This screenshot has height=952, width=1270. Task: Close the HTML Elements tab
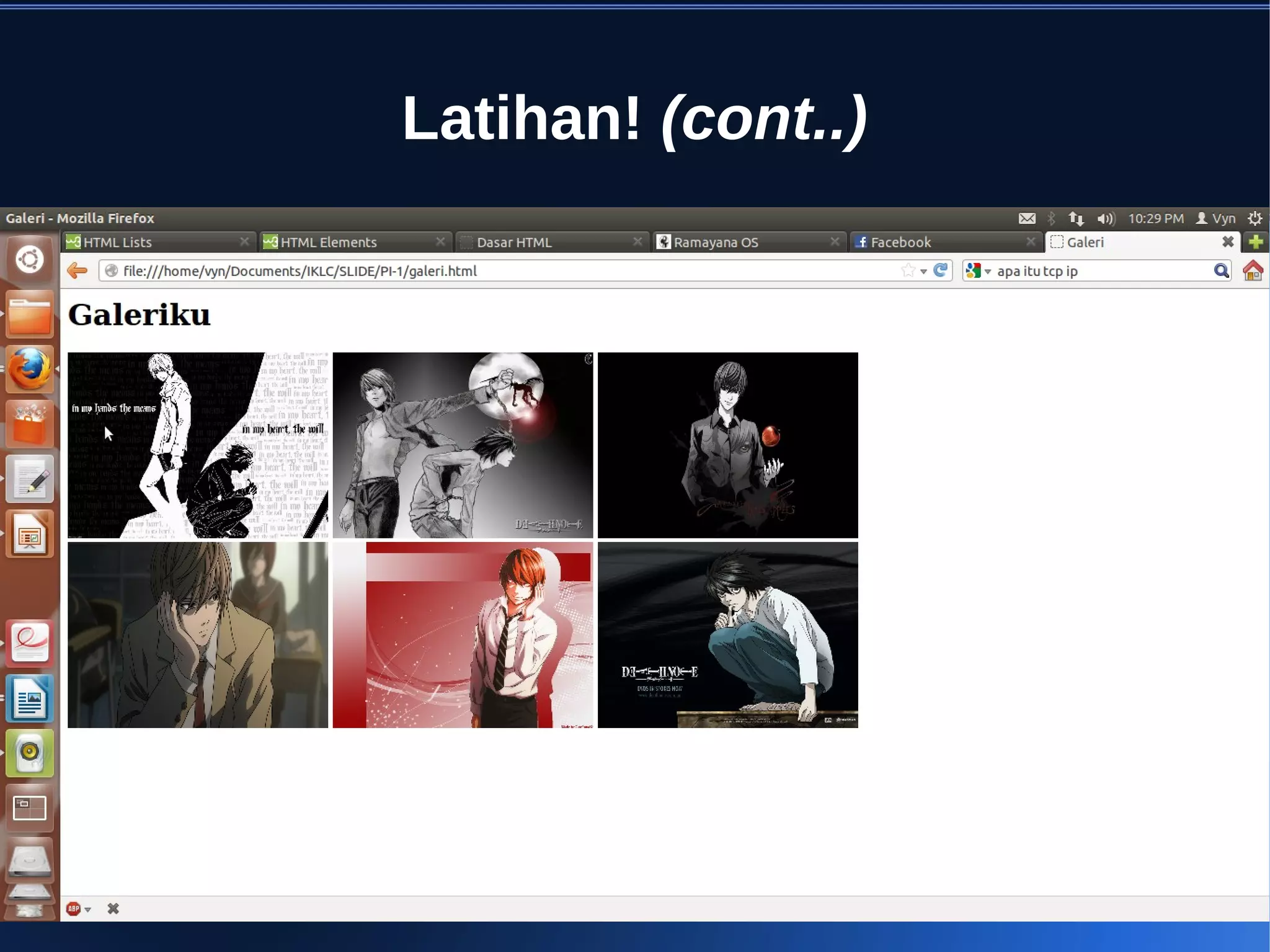[x=440, y=241]
